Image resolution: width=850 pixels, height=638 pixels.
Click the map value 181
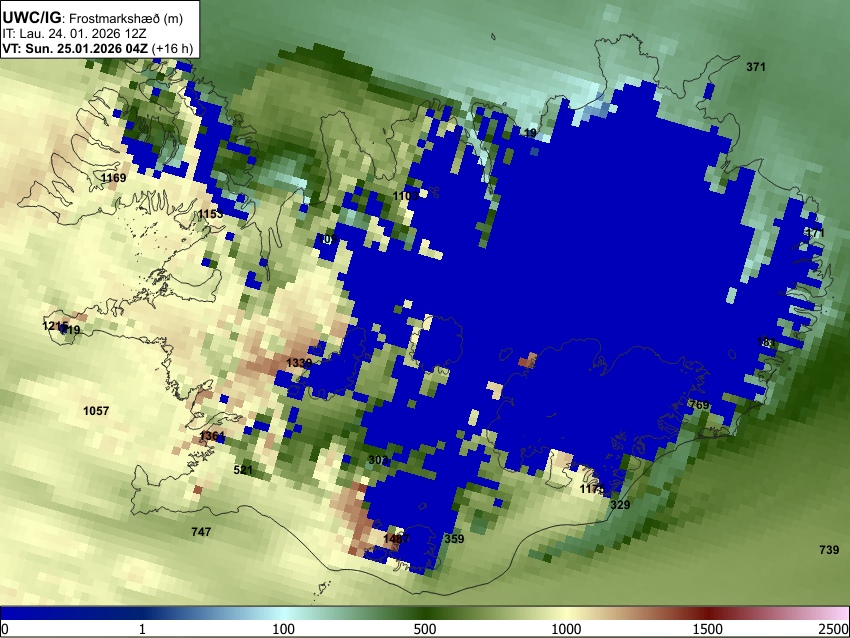tap(766, 342)
